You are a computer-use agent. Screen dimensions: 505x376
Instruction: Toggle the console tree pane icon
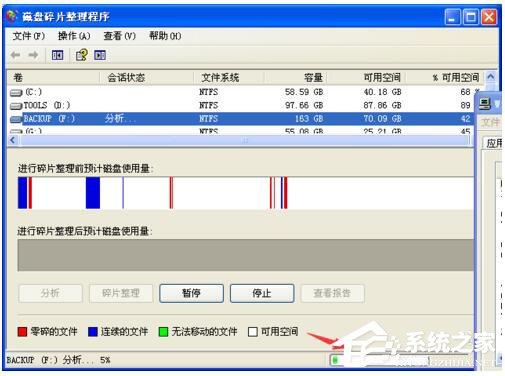pos(57,55)
